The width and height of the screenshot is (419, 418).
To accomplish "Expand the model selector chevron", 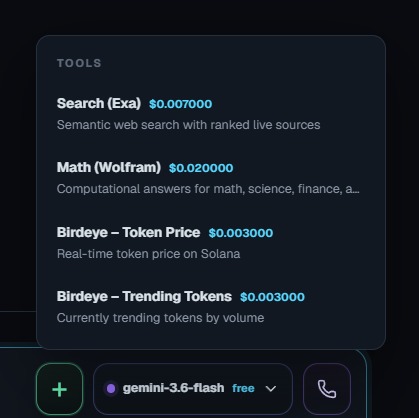I will click(271, 389).
